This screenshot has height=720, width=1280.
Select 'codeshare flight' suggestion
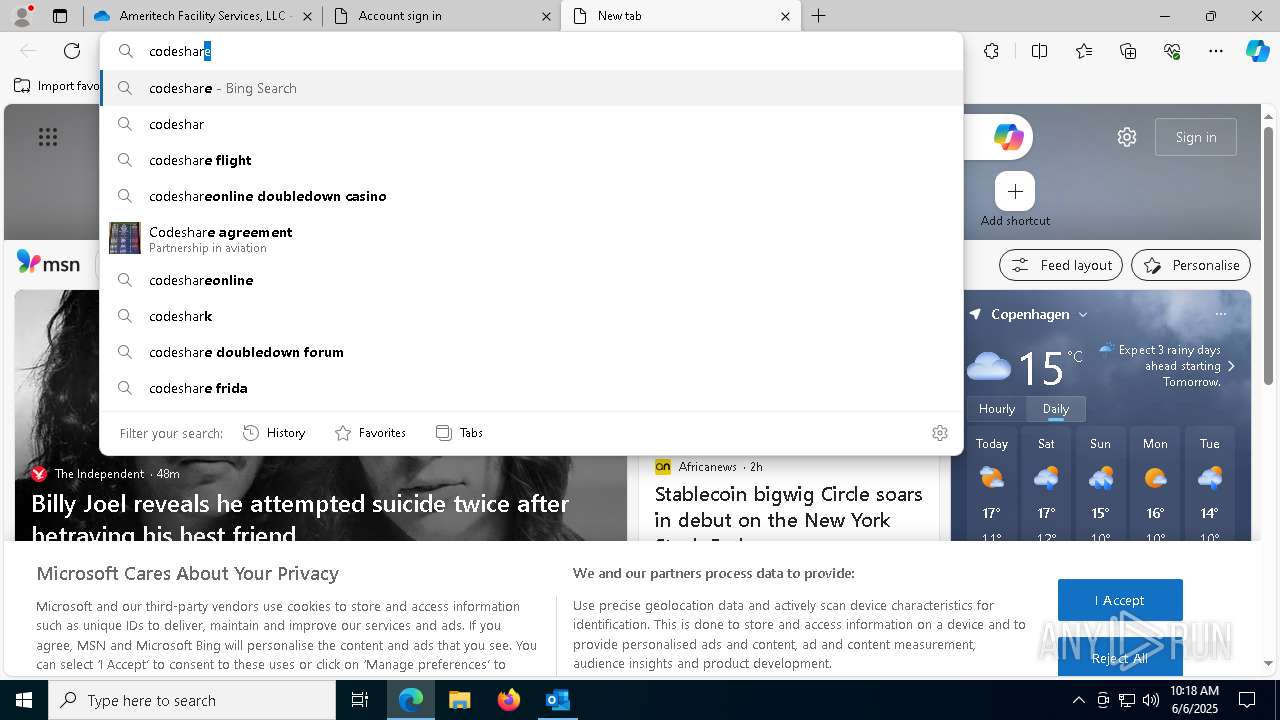point(531,160)
